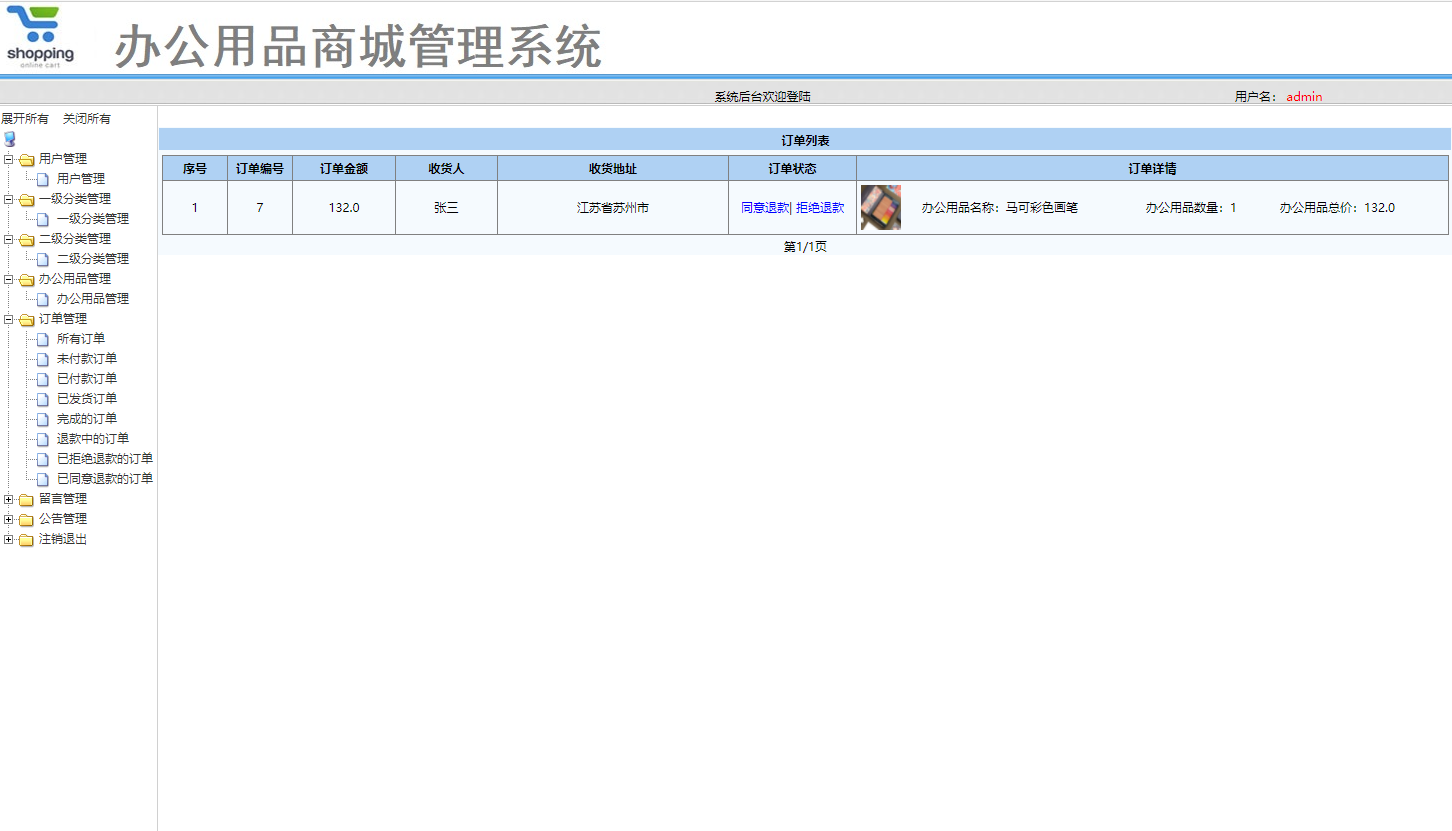Expand the 公告管理 tree node
The height and width of the screenshot is (831, 1452).
coord(10,518)
